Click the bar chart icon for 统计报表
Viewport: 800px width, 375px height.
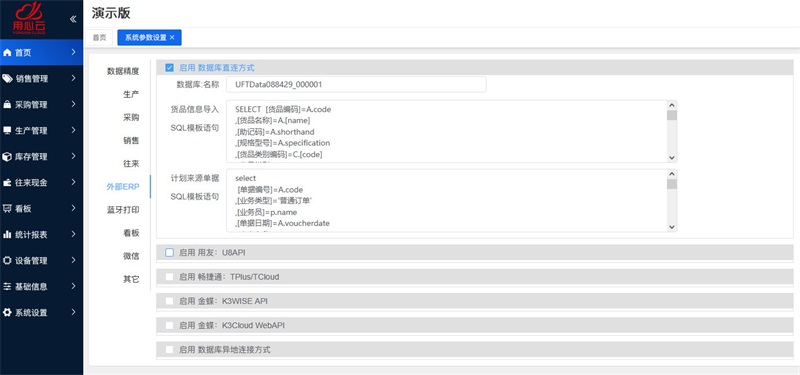7,234
